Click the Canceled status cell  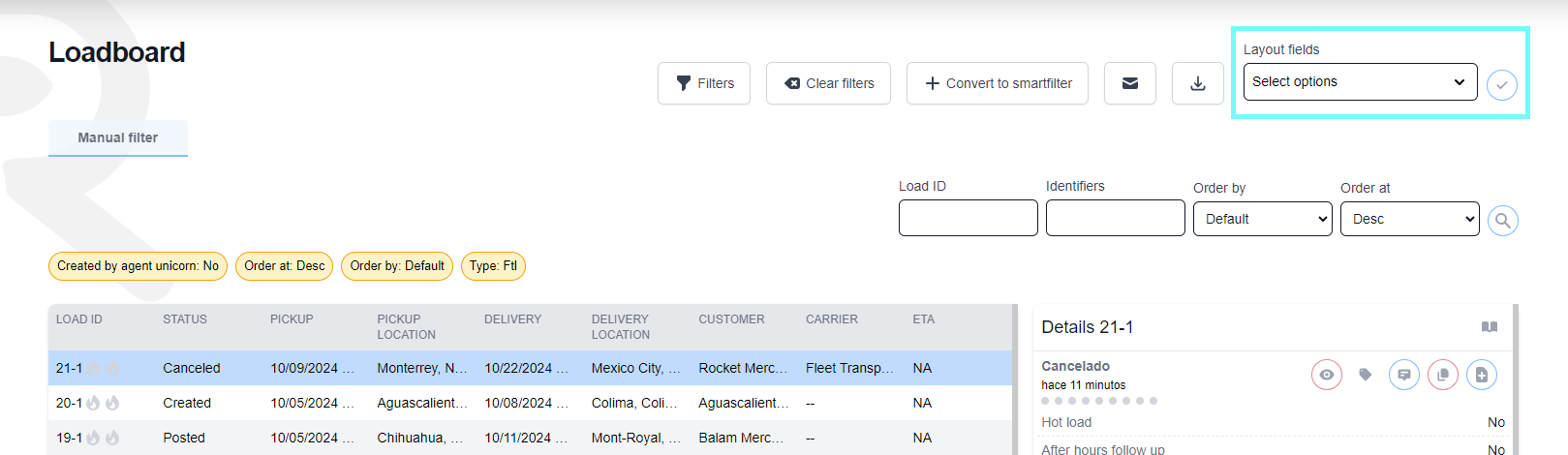tap(192, 368)
